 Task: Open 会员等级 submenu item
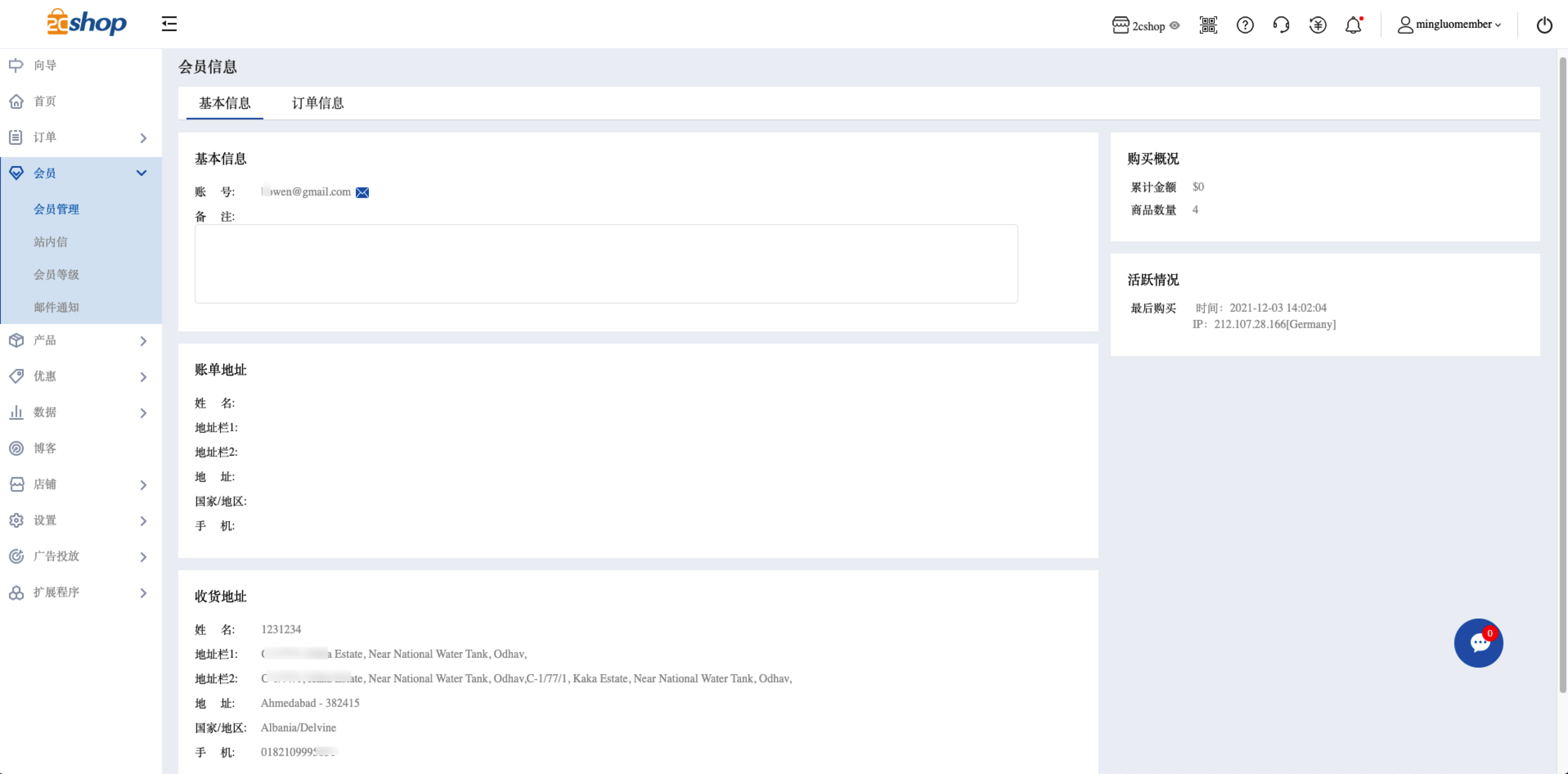coord(56,274)
